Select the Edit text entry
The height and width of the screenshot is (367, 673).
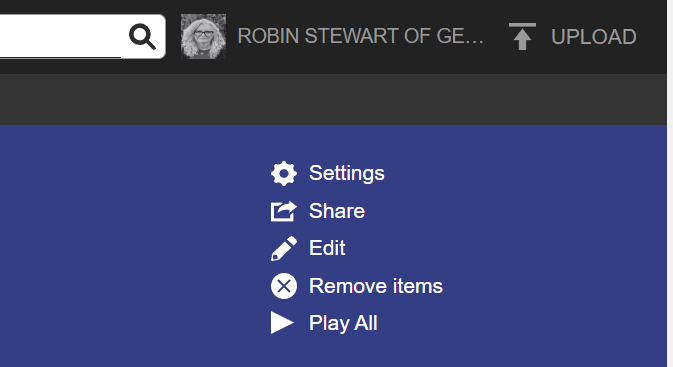pyautogui.click(x=327, y=248)
